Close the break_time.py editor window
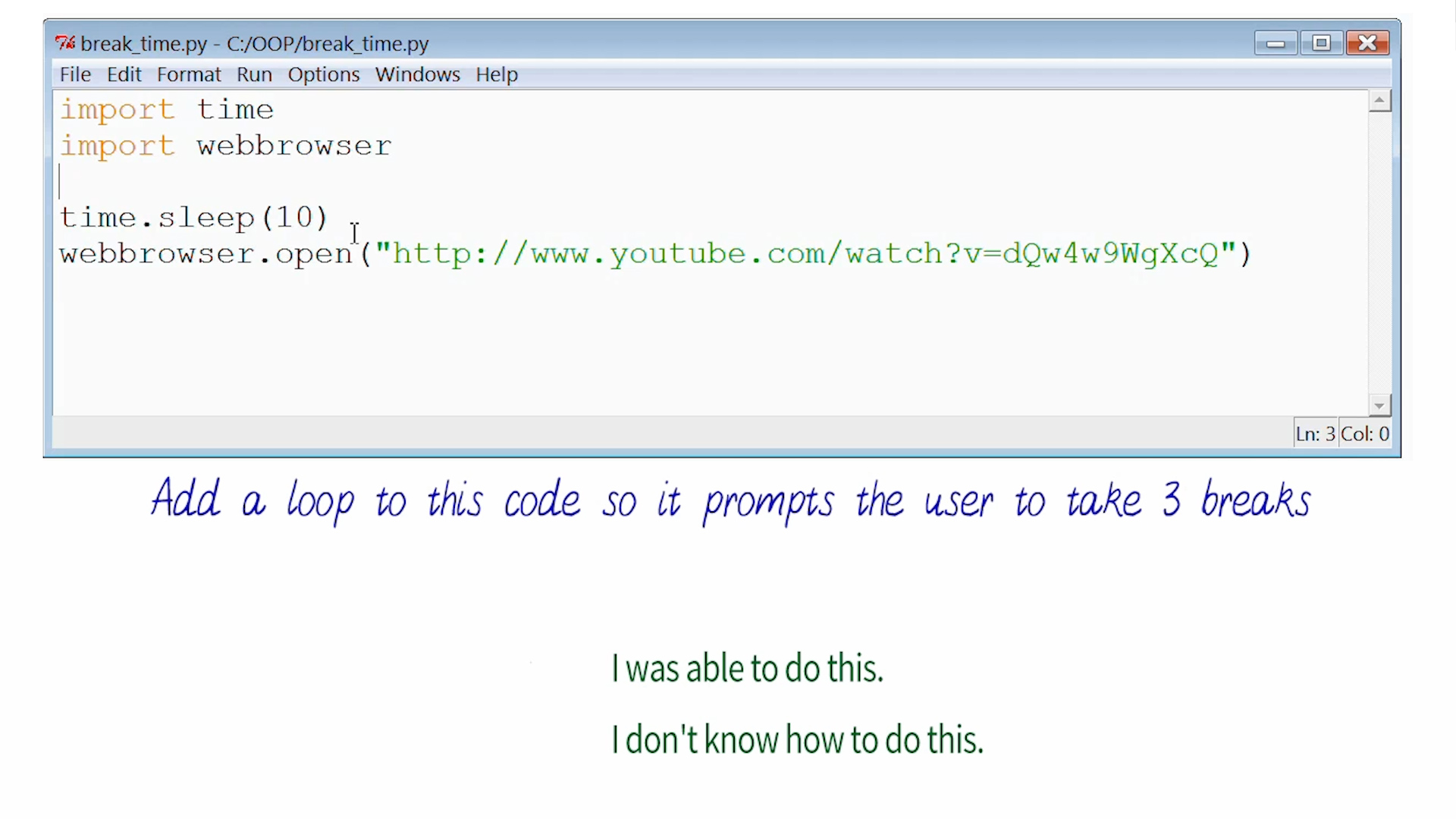The width and height of the screenshot is (1456, 819). (x=1367, y=43)
